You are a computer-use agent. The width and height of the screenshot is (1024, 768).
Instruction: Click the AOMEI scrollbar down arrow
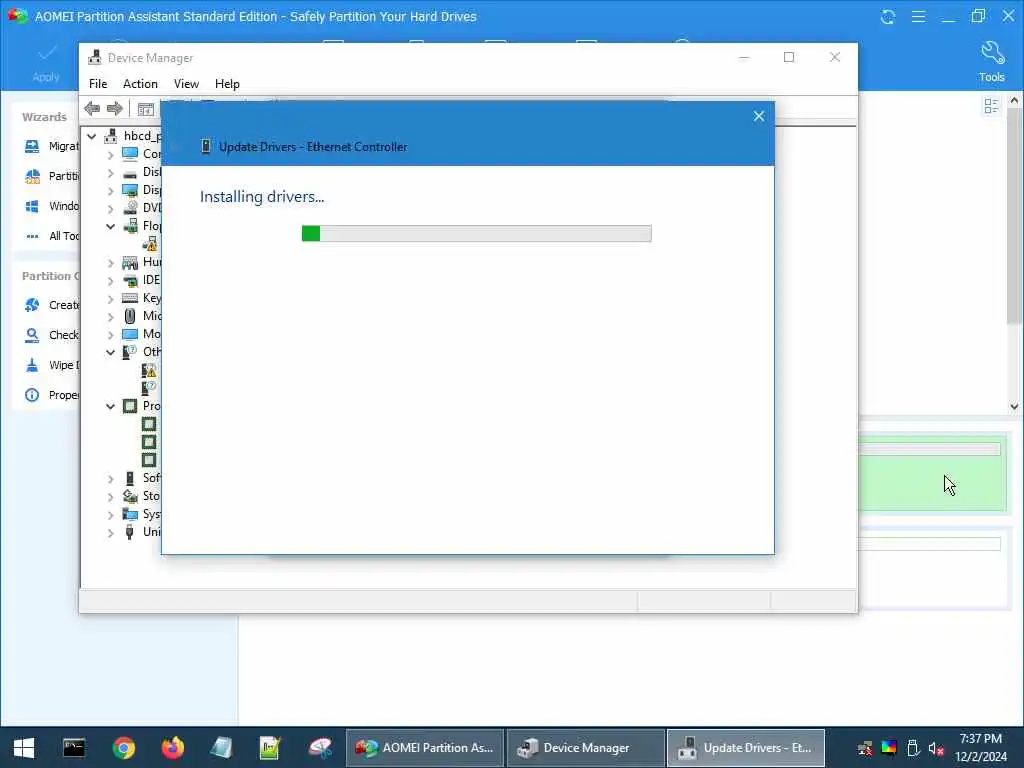[1014, 406]
